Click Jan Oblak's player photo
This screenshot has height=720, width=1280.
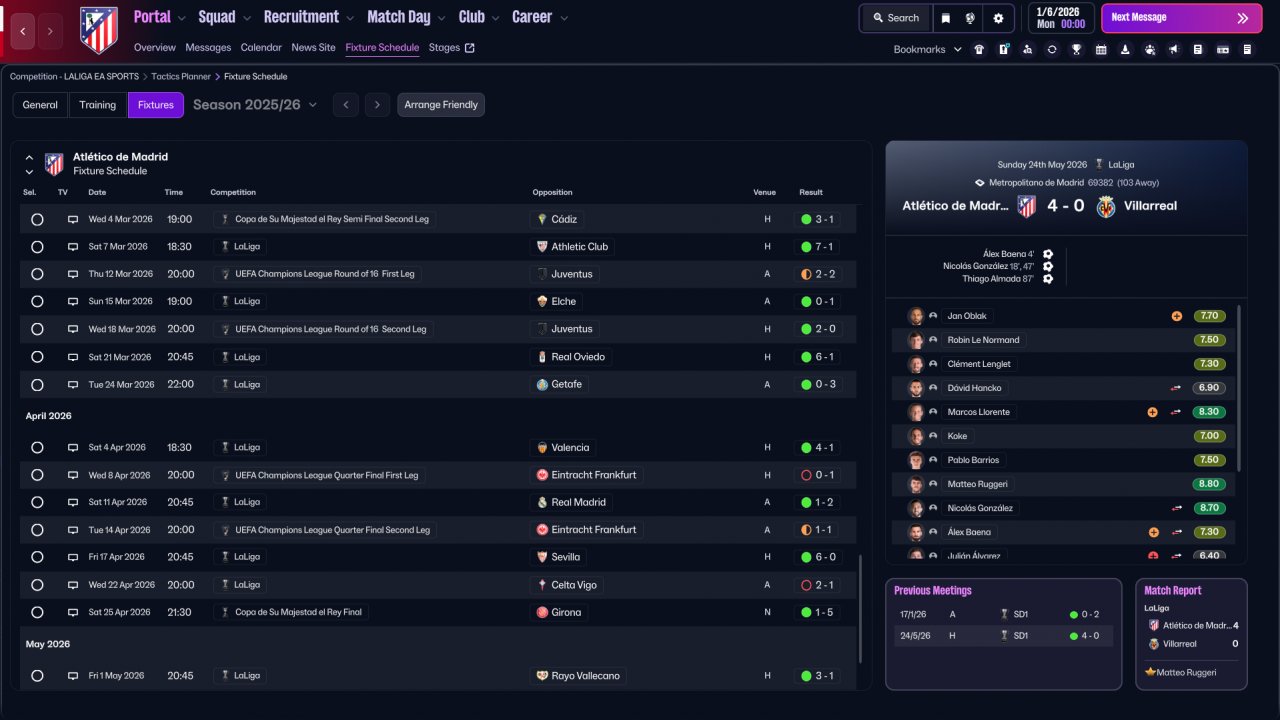click(915, 316)
